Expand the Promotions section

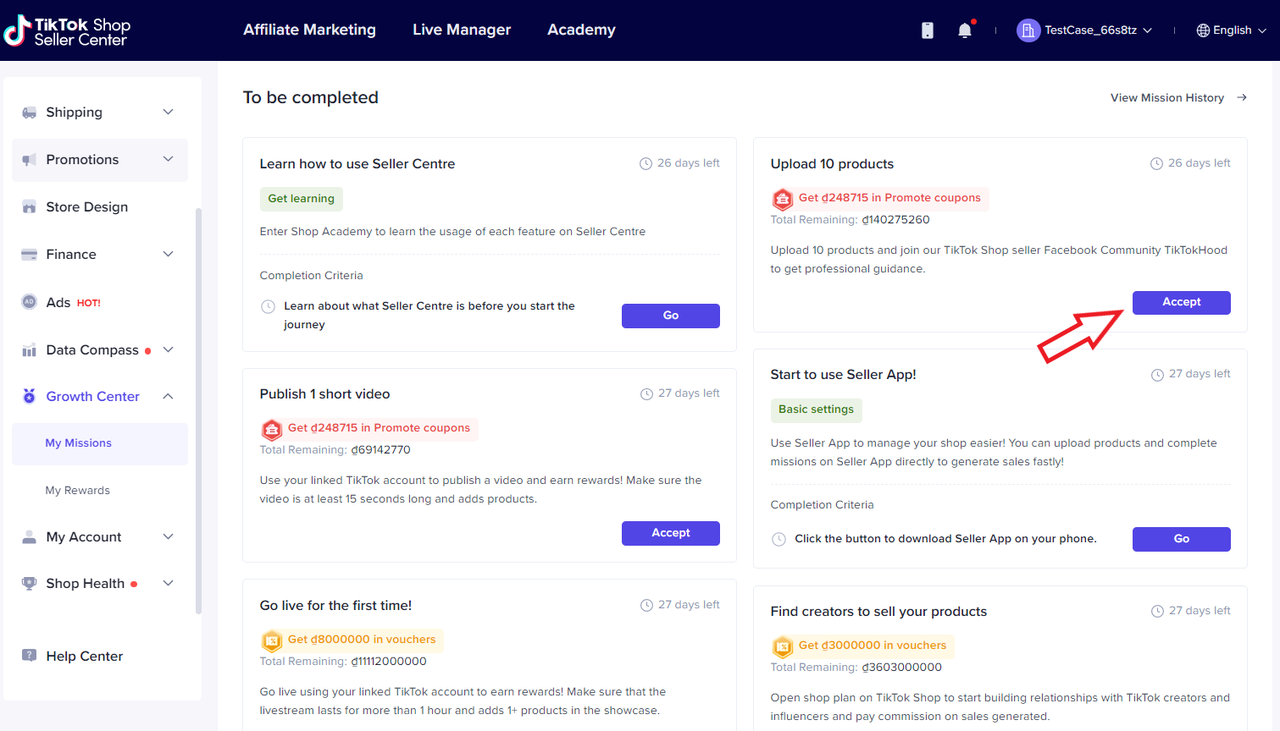pyautogui.click(x=168, y=159)
